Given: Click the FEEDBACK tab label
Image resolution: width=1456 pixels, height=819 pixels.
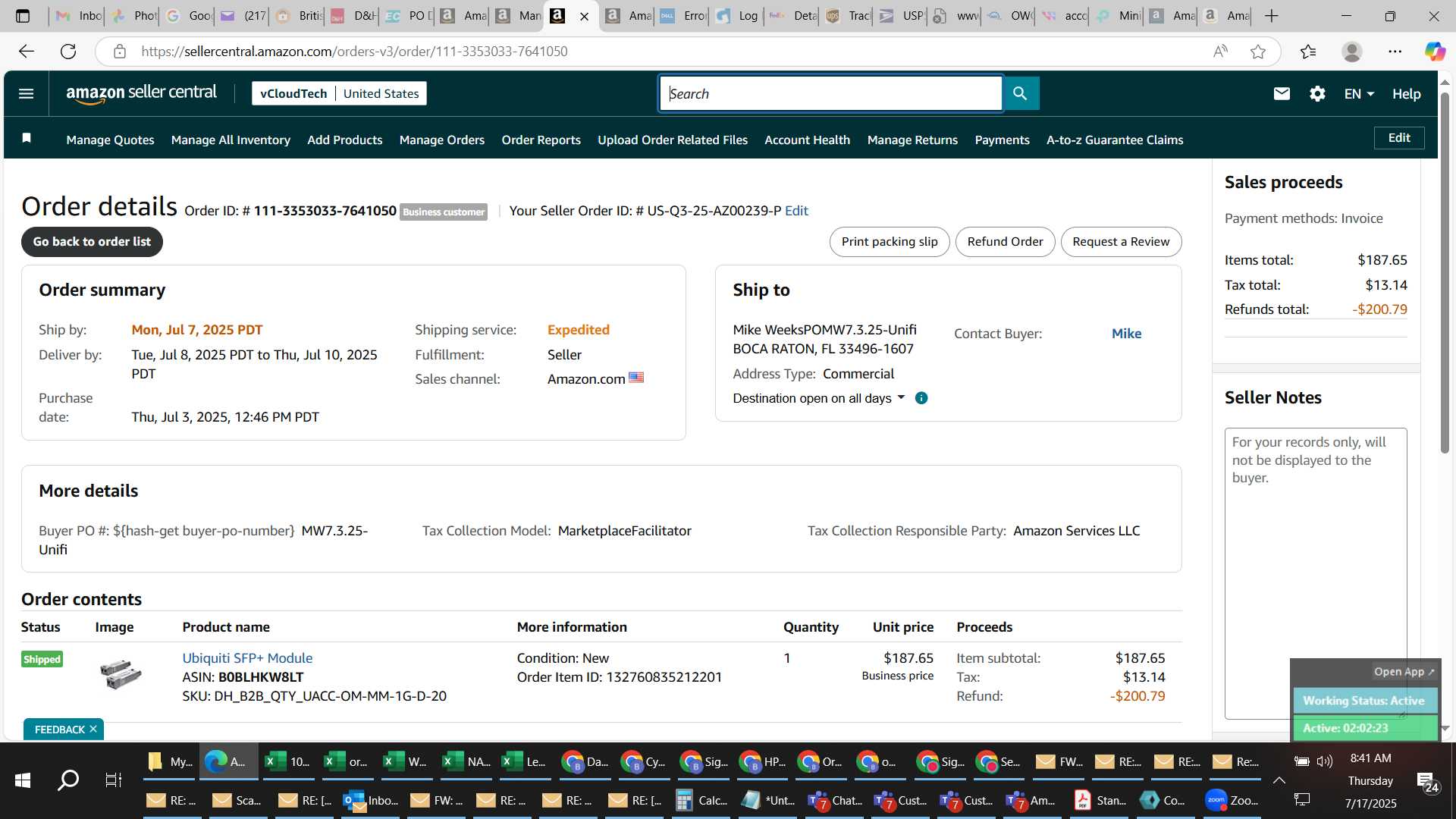Looking at the screenshot, I should (59, 729).
